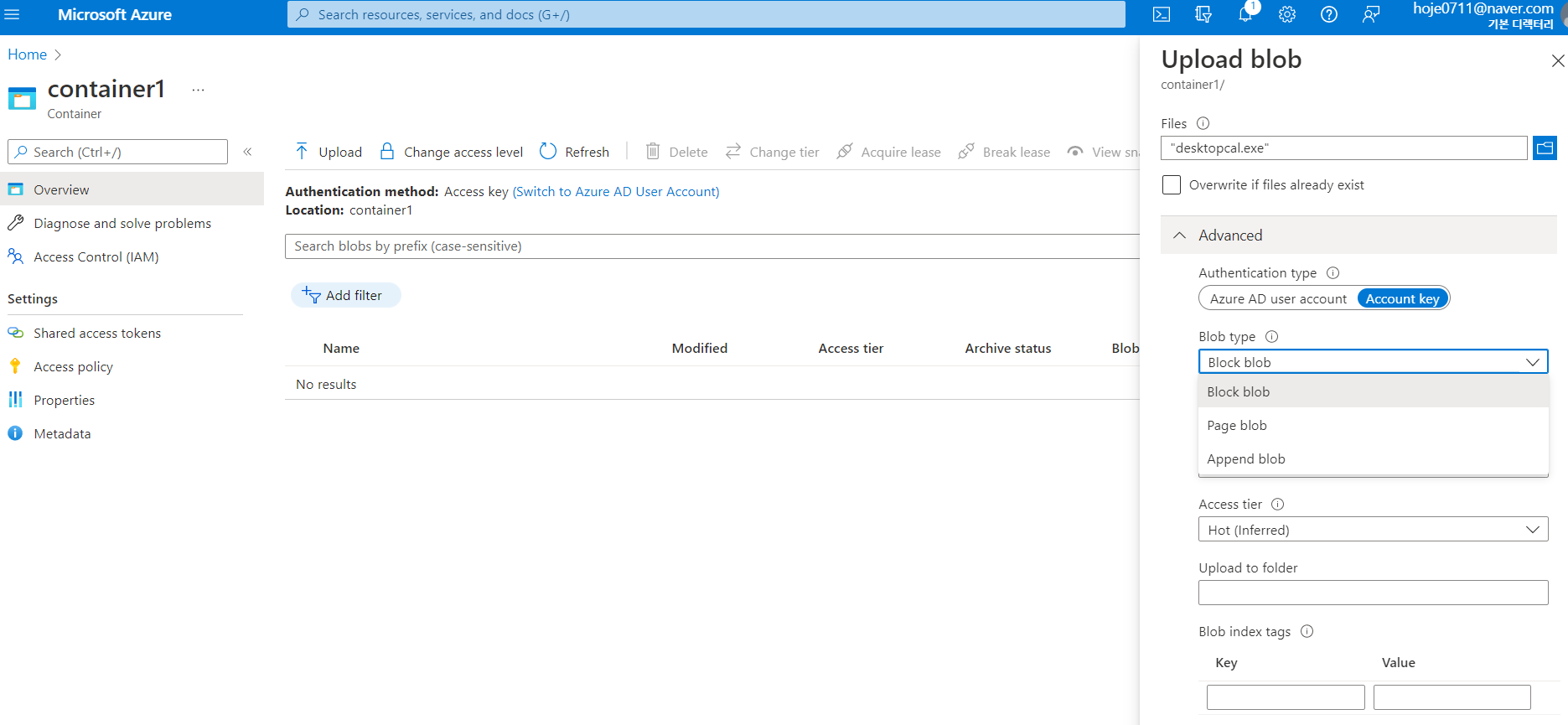Select Azure AD user account authentication
This screenshot has height=725, width=1568.
1278,298
